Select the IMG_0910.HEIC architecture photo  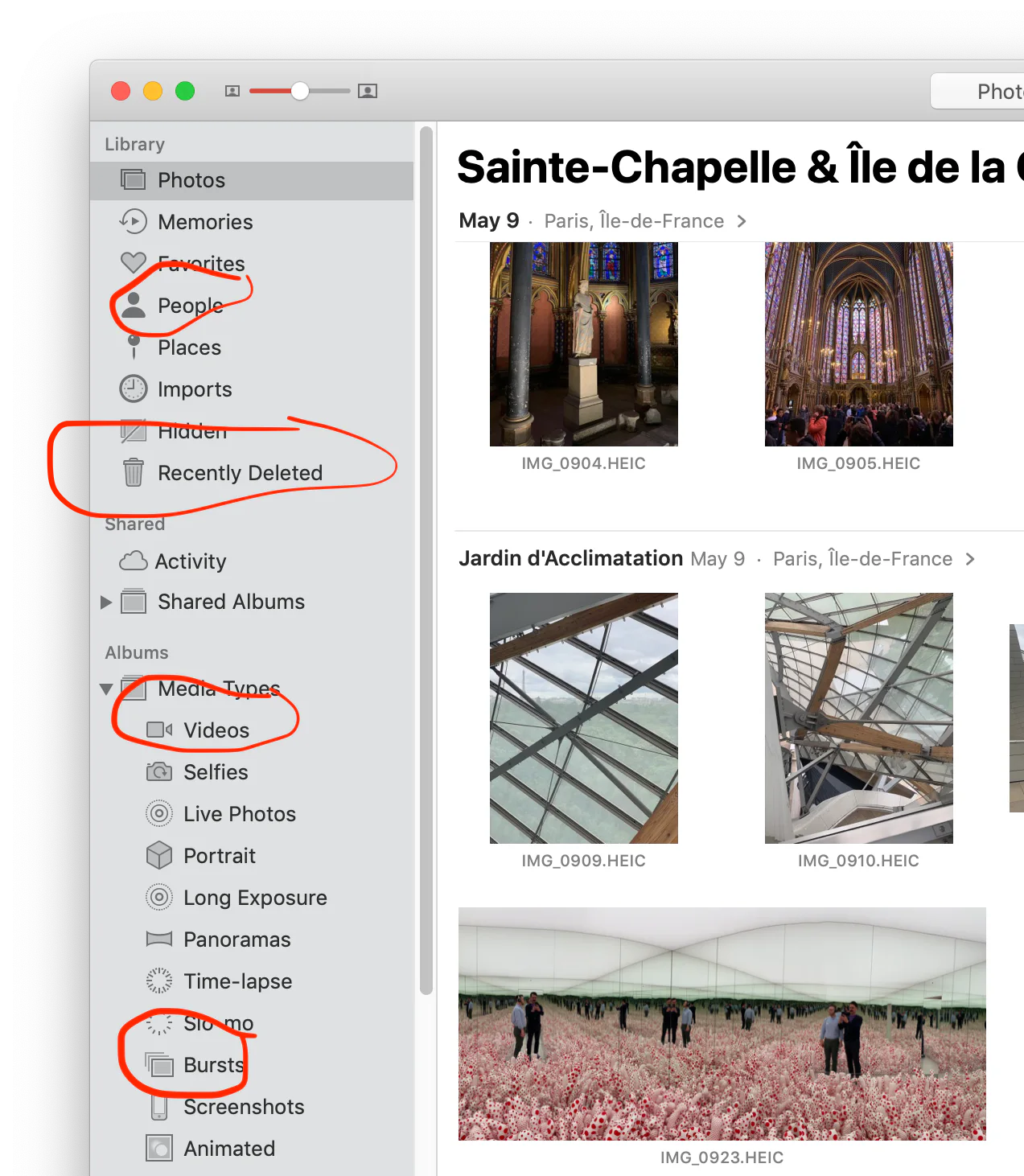[859, 718]
